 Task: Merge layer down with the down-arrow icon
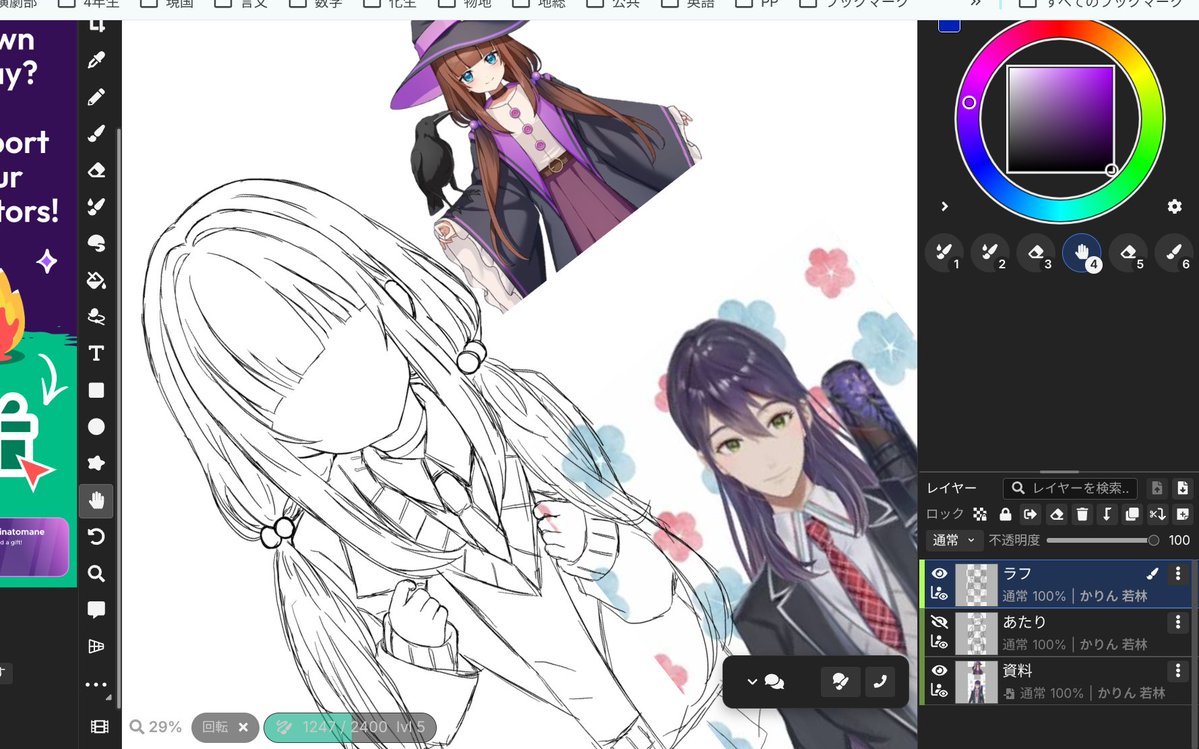pos(1106,514)
